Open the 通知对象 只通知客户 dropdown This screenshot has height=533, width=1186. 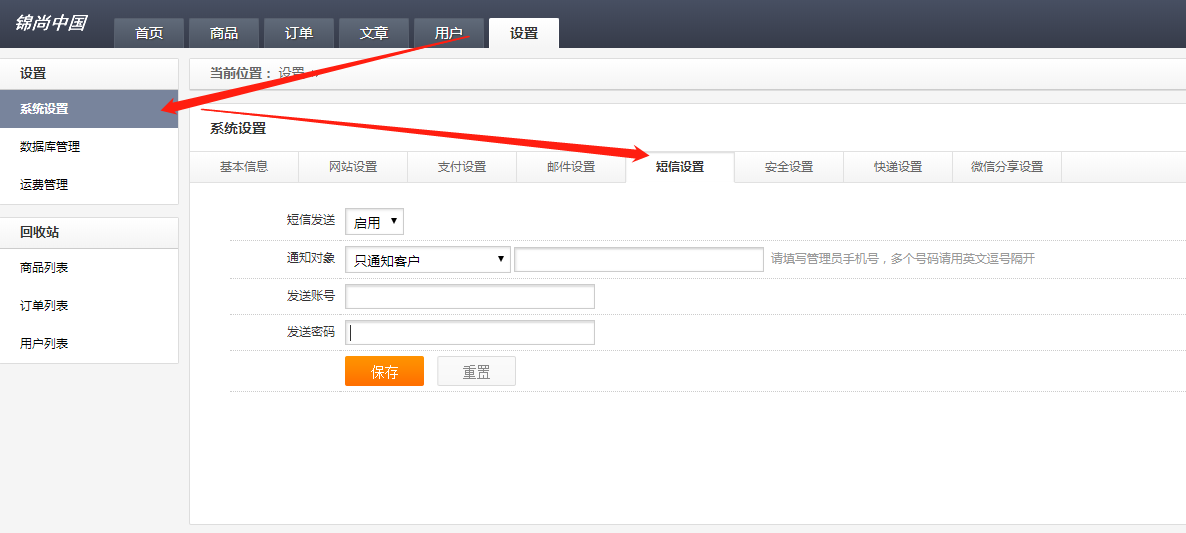tap(428, 260)
